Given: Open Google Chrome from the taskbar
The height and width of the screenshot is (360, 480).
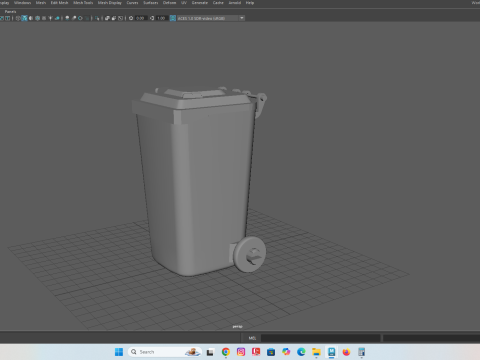Looking at the screenshot, I should (226, 352).
